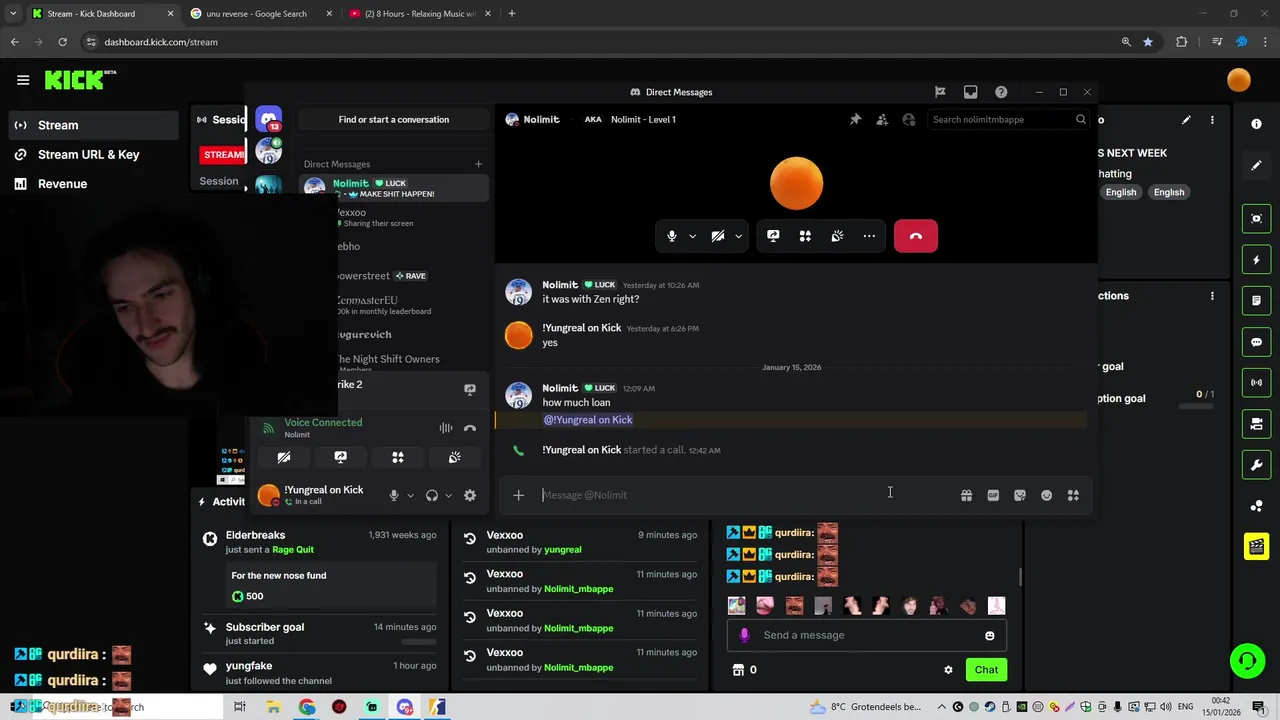1280x720 pixels.
Task: Add friends to DM icon
Action: coord(882,119)
